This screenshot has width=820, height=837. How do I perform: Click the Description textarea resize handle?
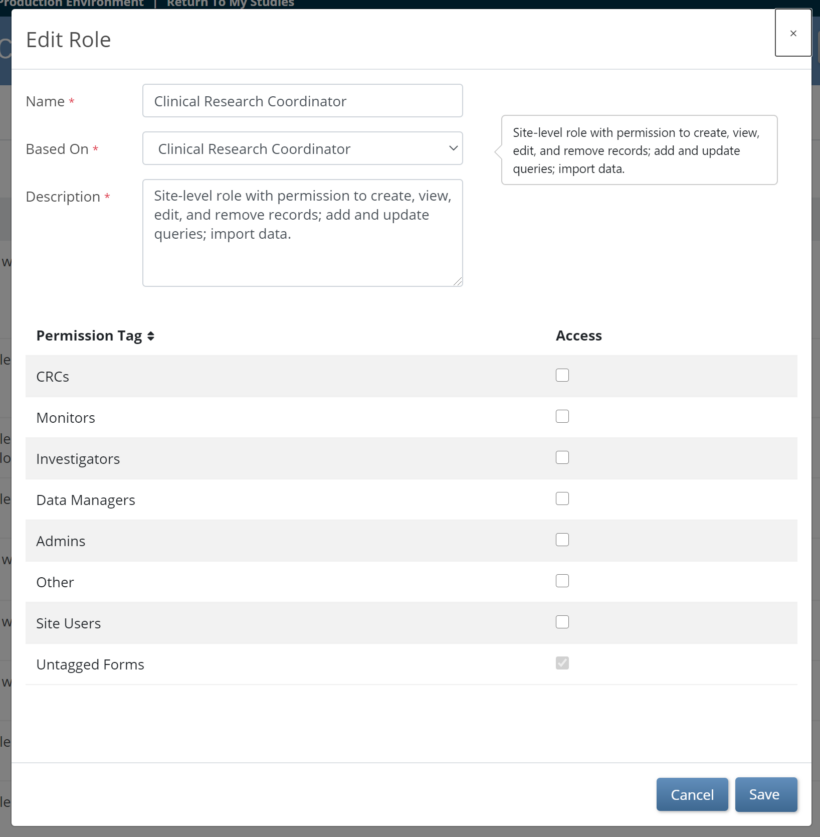[459, 283]
